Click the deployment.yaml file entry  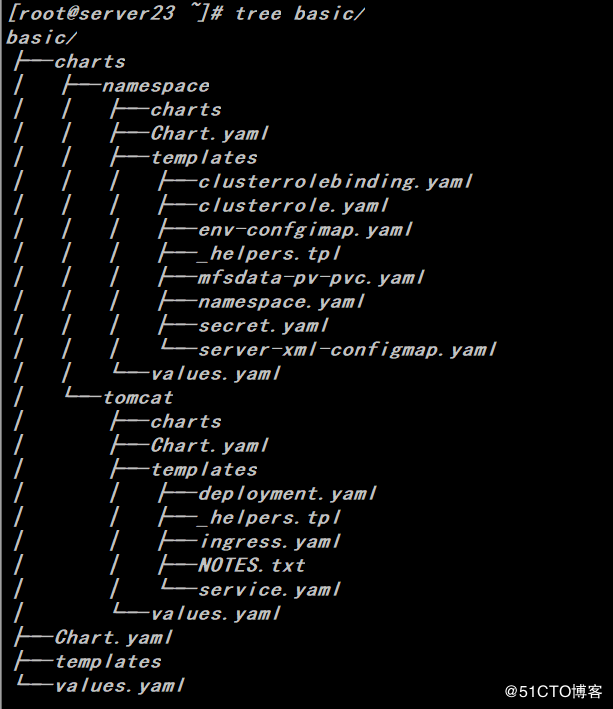287,494
